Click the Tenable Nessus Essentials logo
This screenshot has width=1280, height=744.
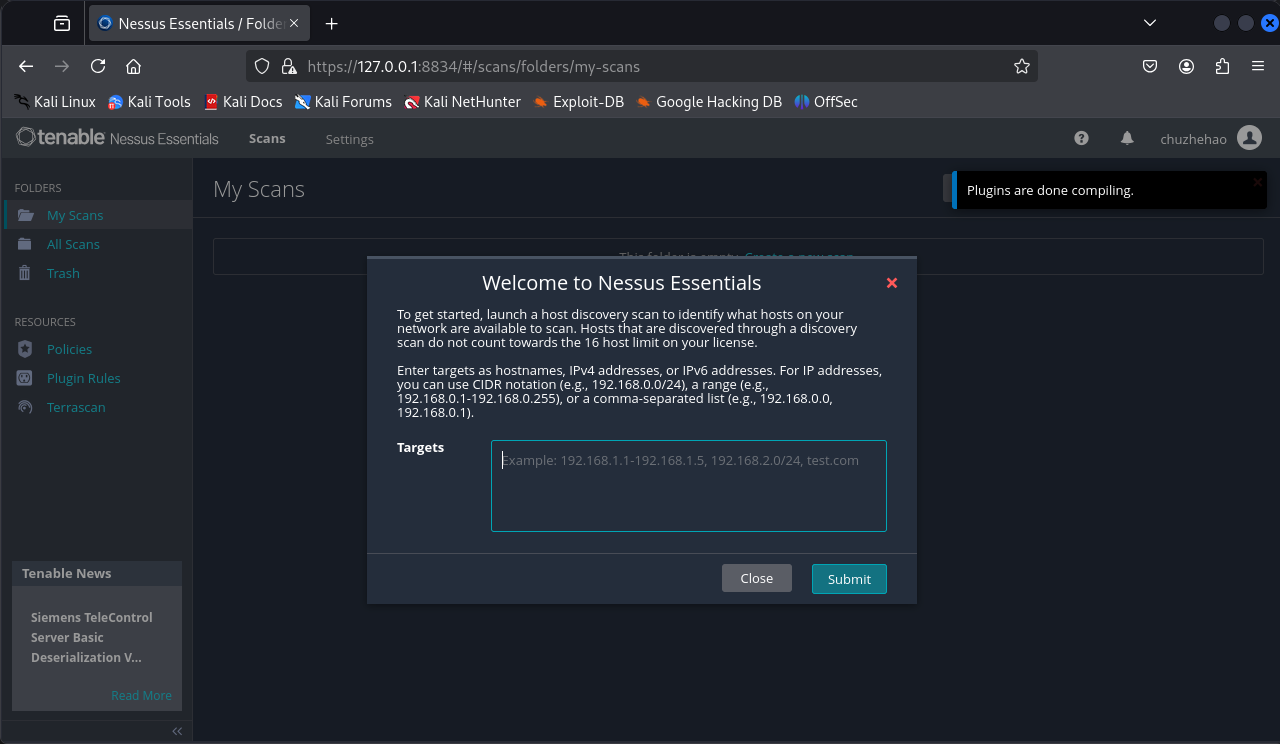[118, 138]
